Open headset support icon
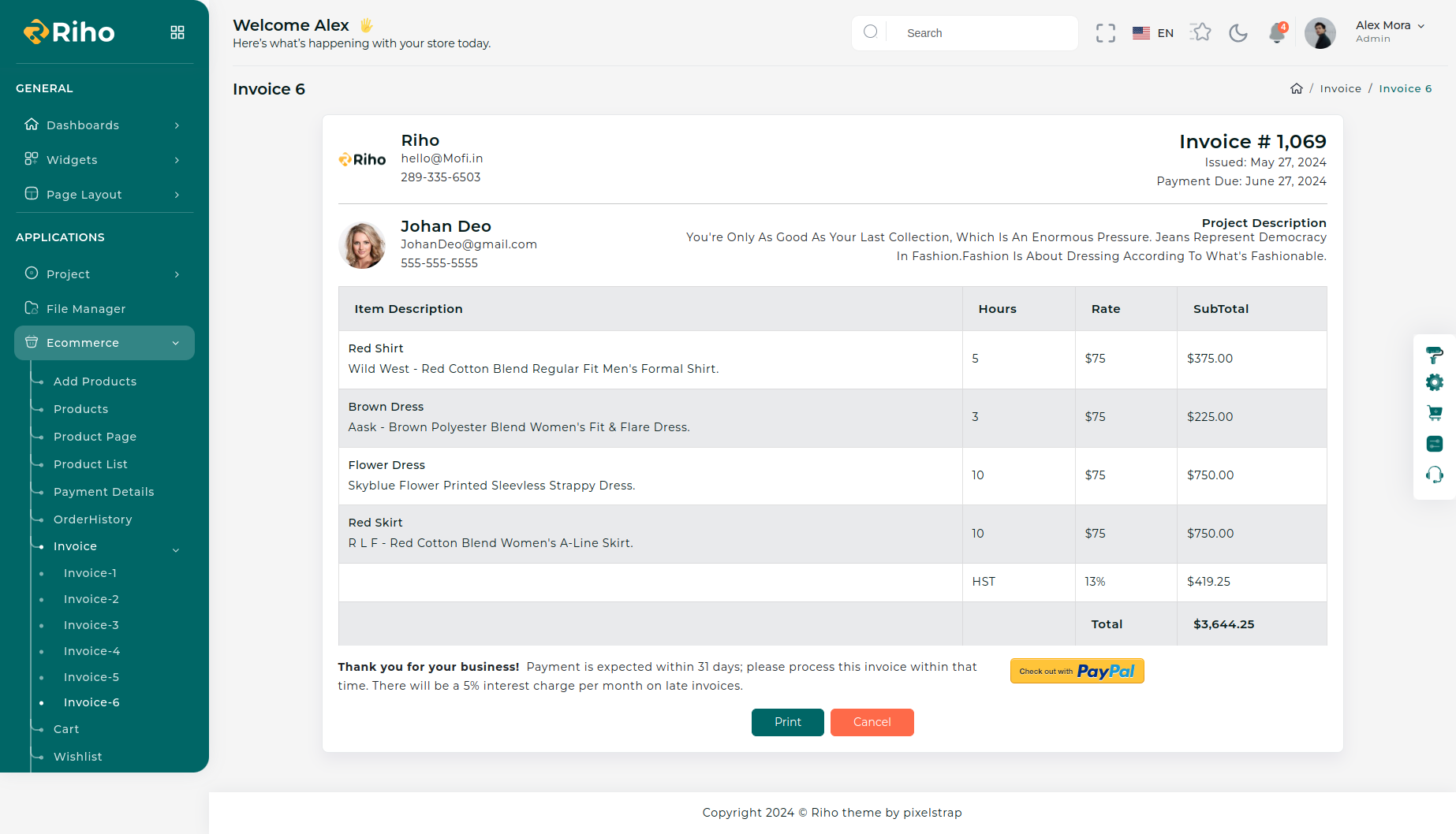 (x=1434, y=475)
